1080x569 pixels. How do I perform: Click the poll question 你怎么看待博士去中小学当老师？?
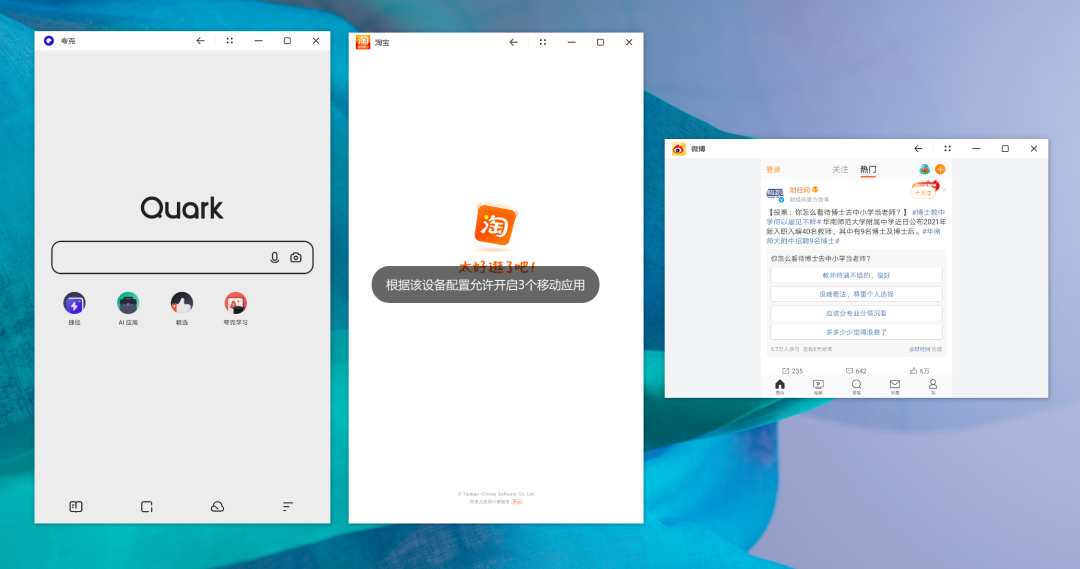tap(820, 259)
